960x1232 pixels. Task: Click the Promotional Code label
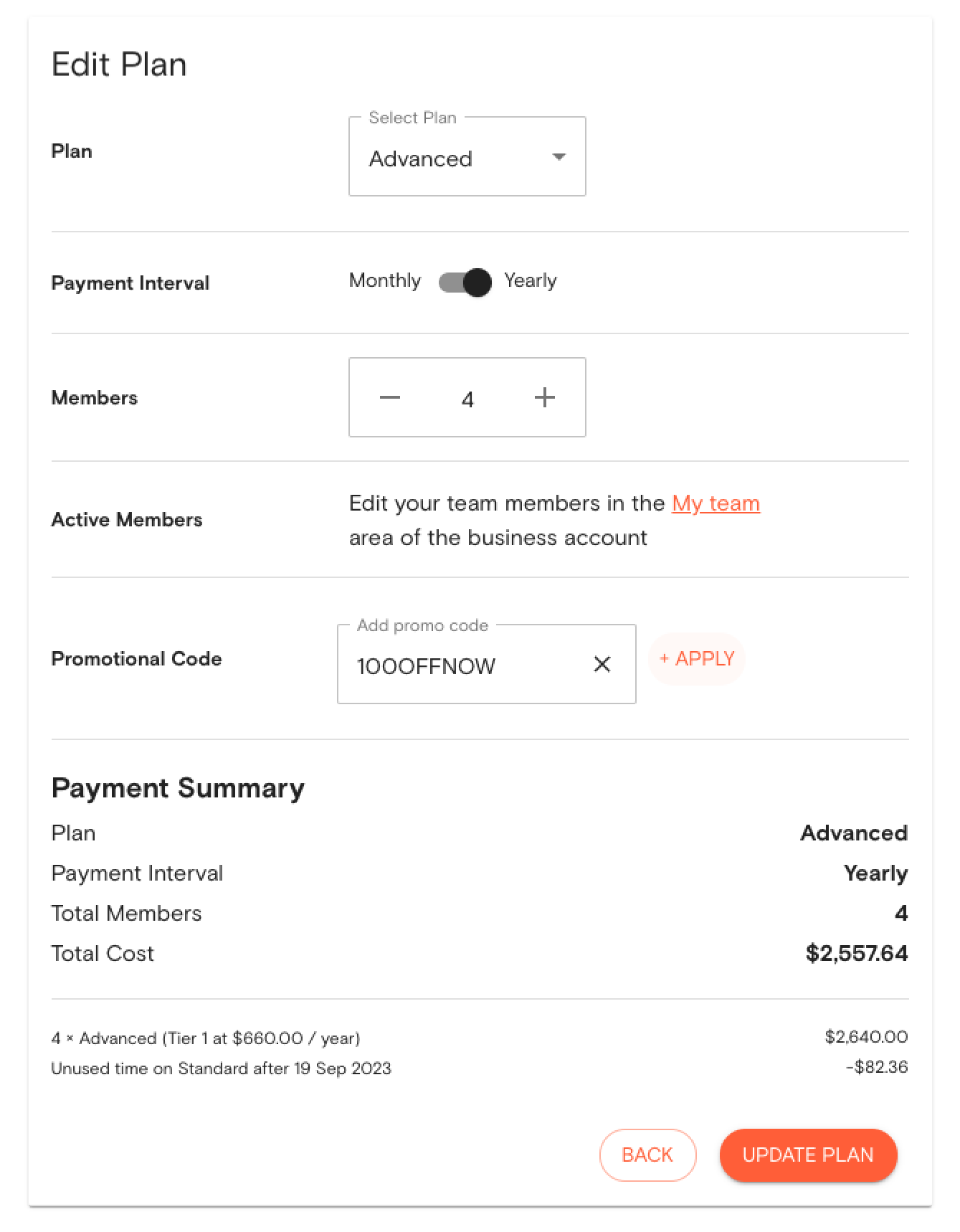(136, 658)
